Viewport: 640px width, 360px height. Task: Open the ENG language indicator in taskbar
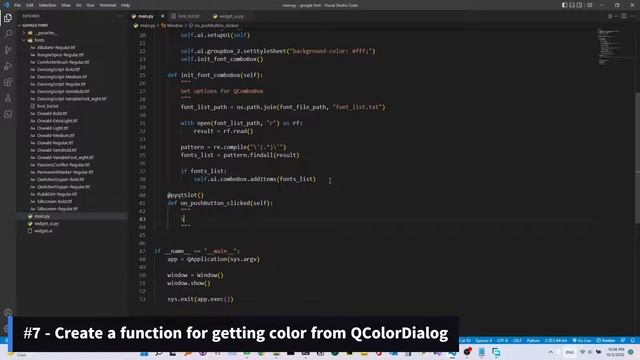tap(569, 352)
